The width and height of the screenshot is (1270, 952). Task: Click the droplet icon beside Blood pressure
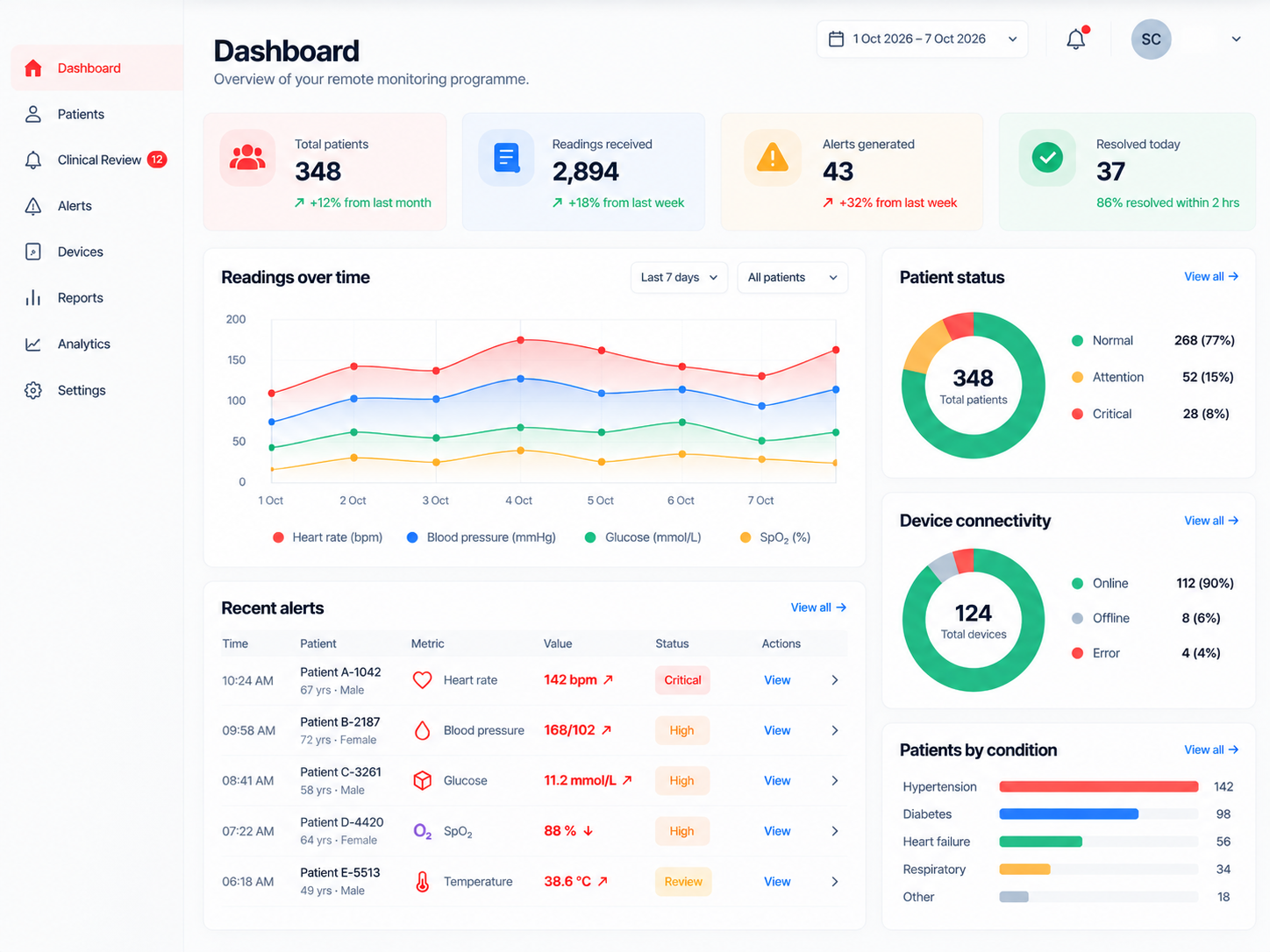click(x=423, y=730)
